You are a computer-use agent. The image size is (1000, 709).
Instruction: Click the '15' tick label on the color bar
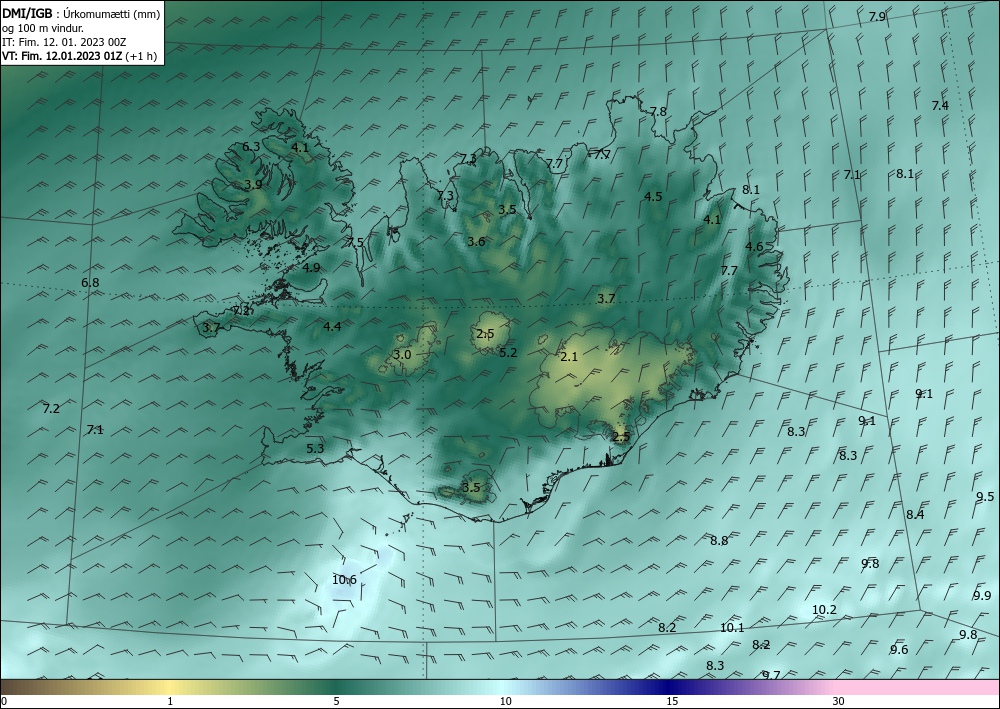[672, 701]
